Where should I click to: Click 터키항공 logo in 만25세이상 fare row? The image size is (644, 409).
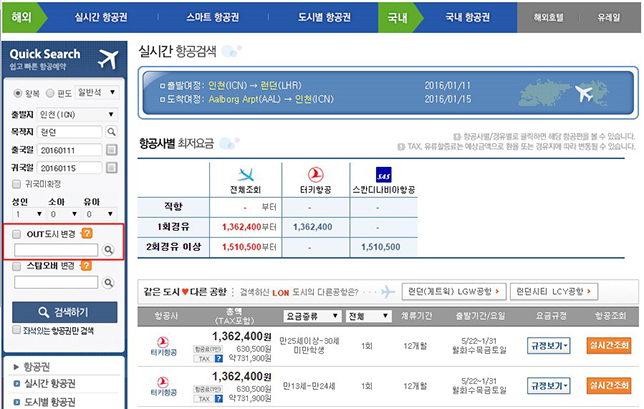click(x=163, y=346)
